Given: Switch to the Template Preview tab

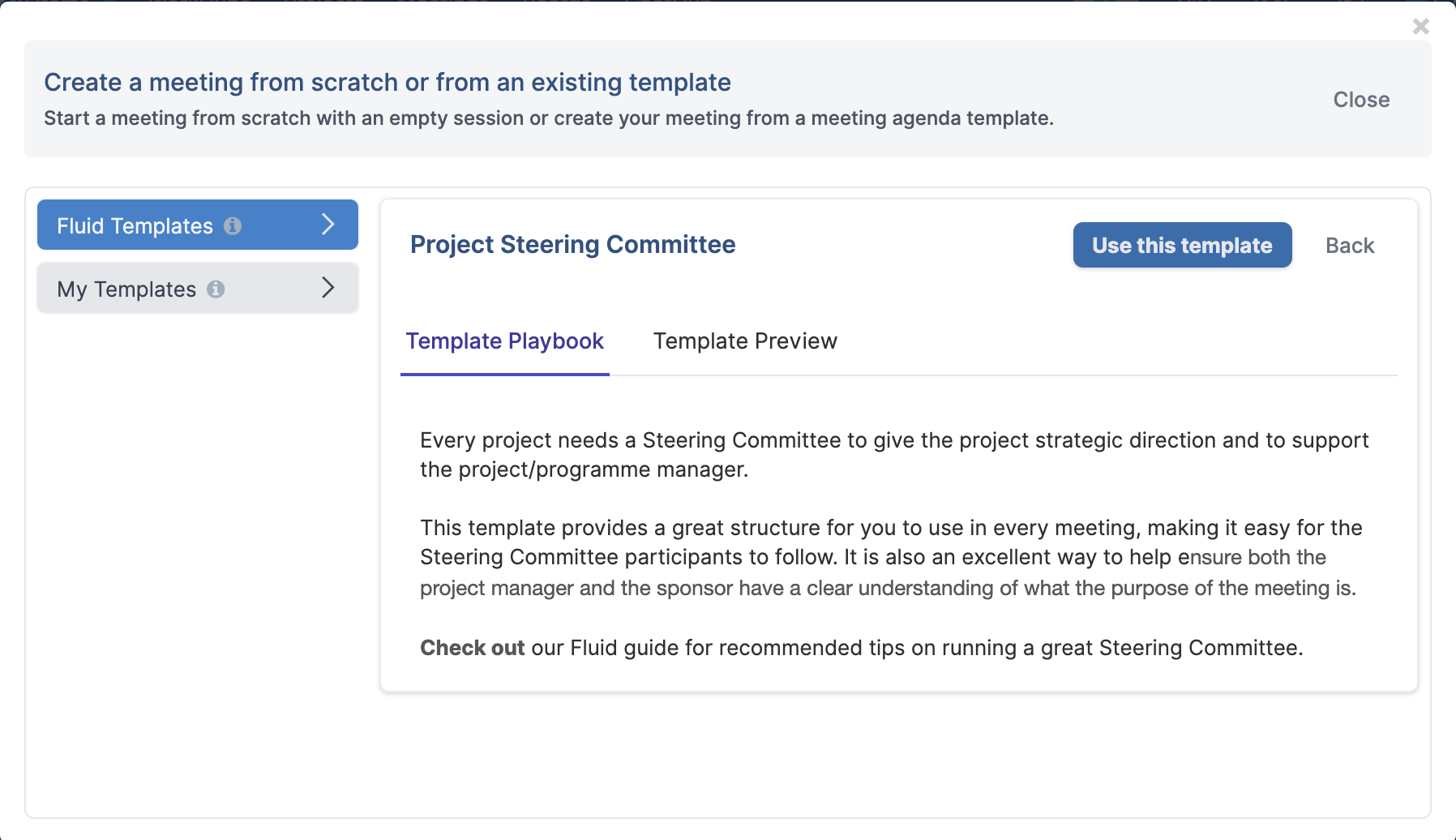Looking at the screenshot, I should coord(745,341).
